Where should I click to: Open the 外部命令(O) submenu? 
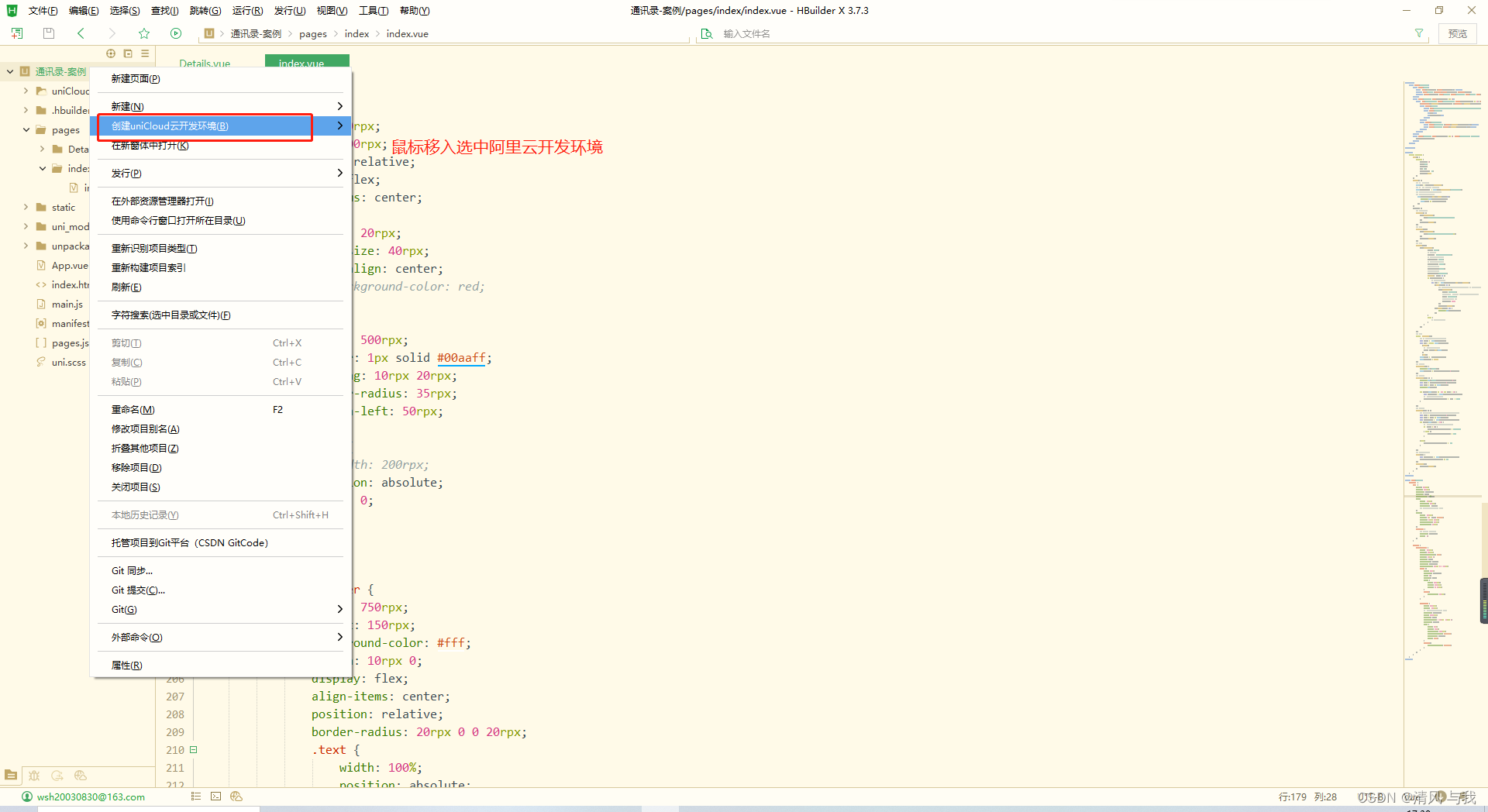[x=221, y=637]
